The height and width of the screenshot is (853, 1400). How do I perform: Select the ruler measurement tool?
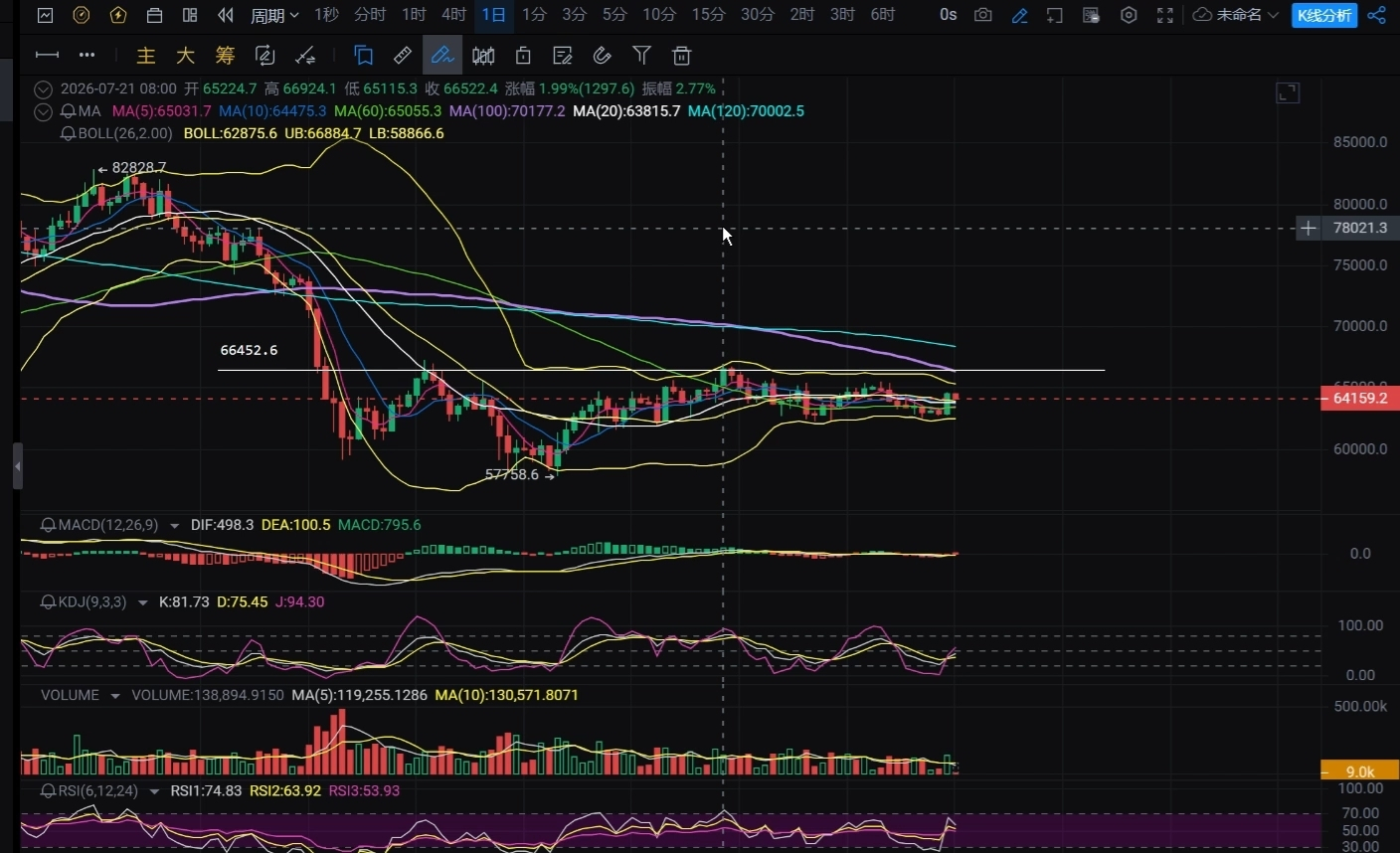click(x=403, y=56)
